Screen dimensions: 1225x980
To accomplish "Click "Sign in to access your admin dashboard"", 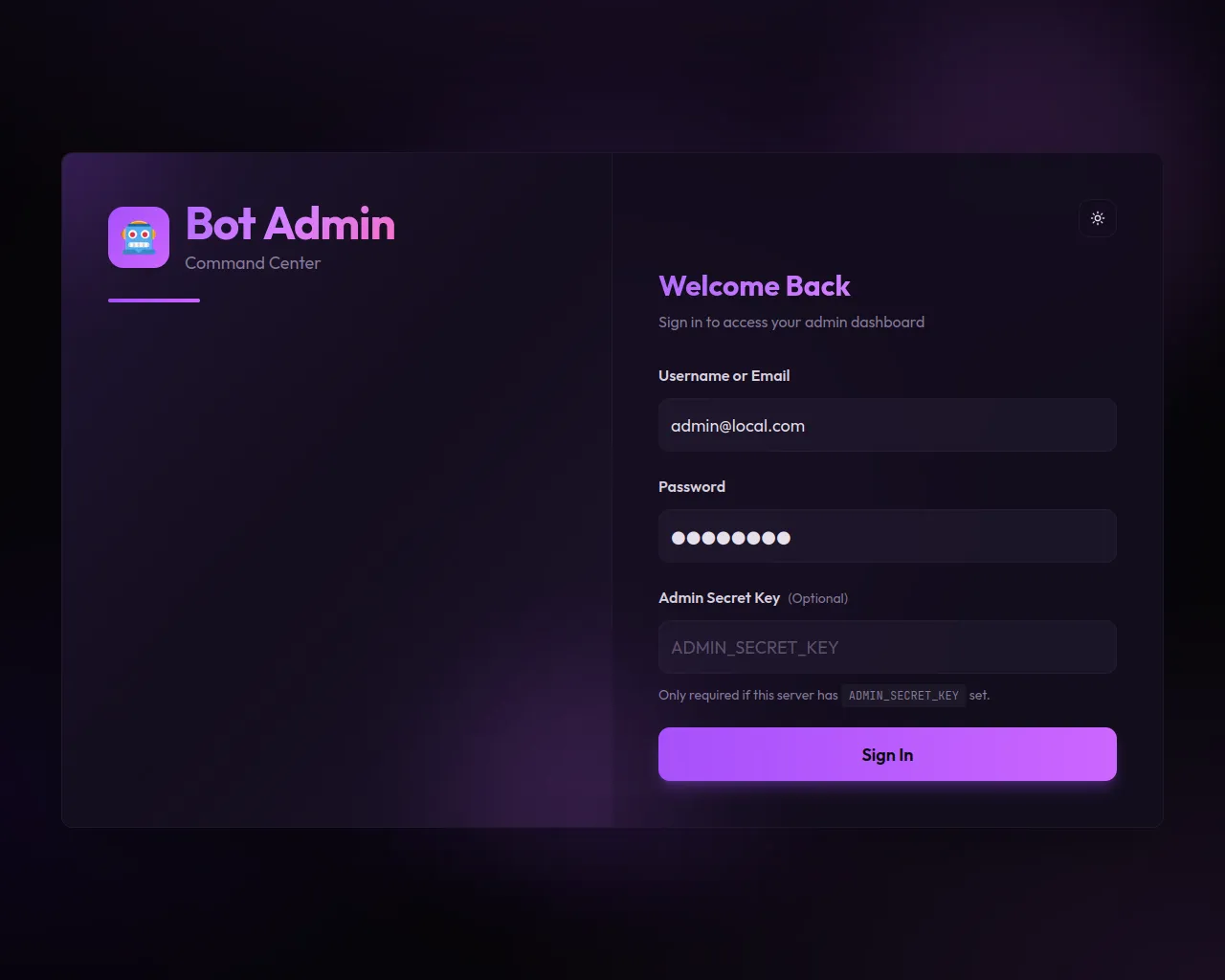I will pyautogui.click(x=791, y=323).
